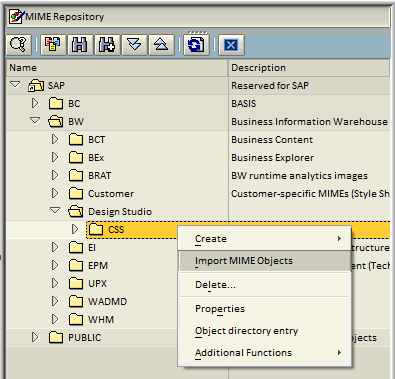
Task: Select the Customer tree label
Action: pos(111,194)
